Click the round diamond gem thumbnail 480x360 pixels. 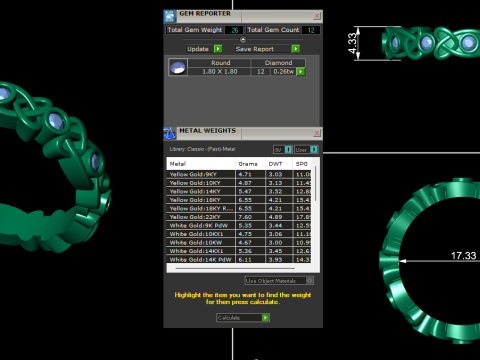[178, 67]
